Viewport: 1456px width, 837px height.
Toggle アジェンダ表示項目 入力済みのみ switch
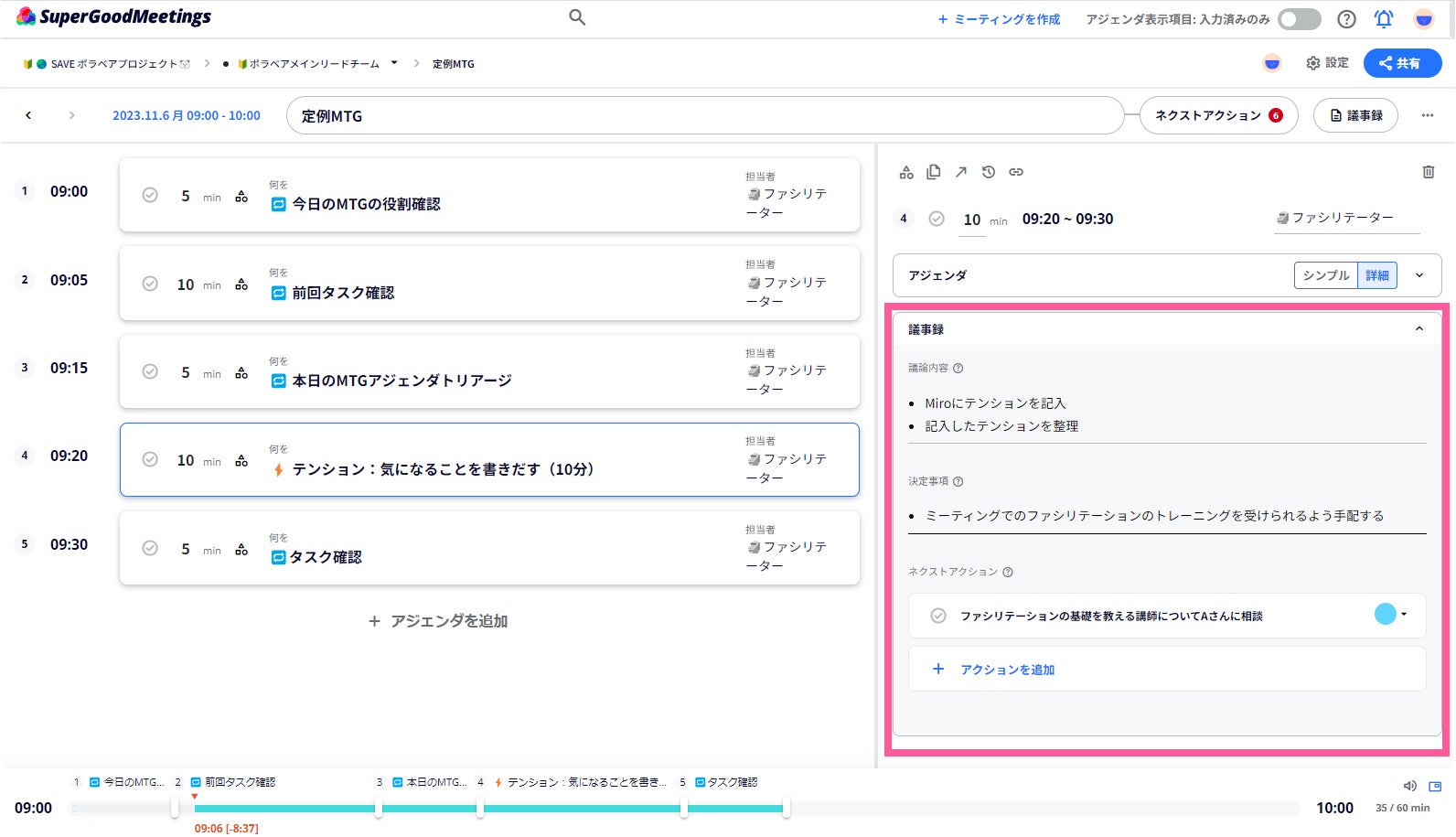[x=1299, y=19]
